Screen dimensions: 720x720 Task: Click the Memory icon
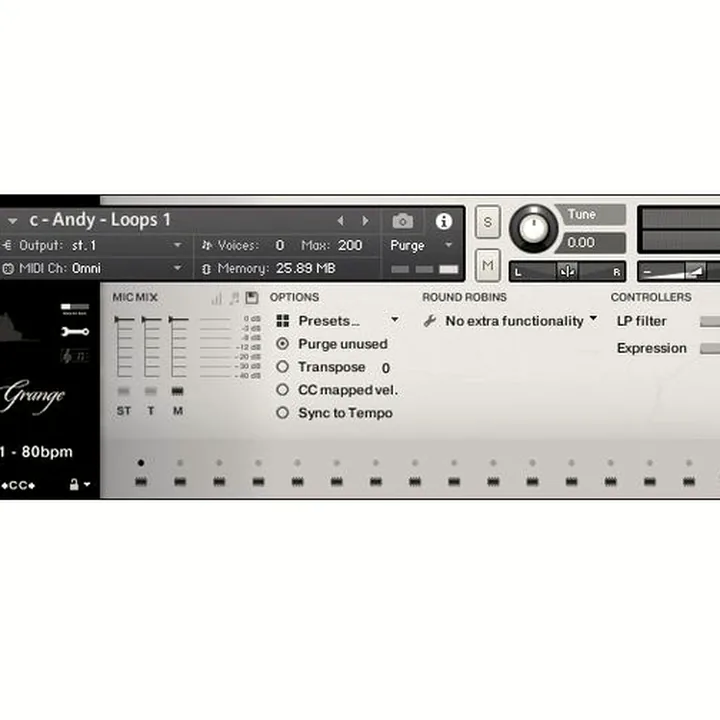(x=206, y=269)
